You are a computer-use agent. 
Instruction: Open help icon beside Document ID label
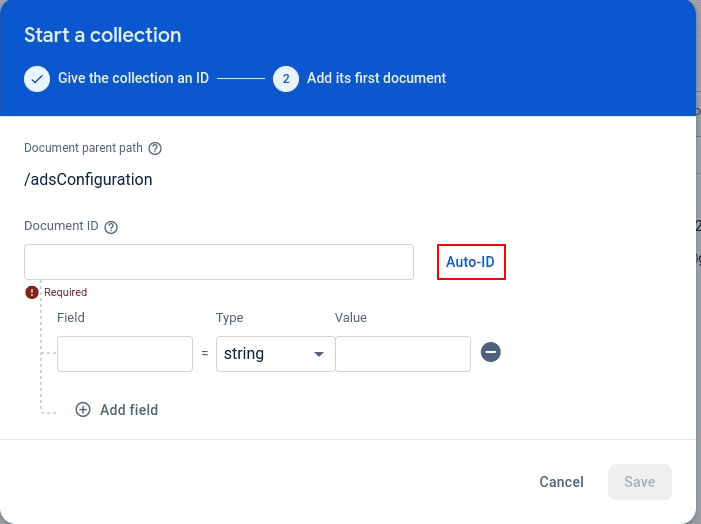pyautogui.click(x=111, y=227)
